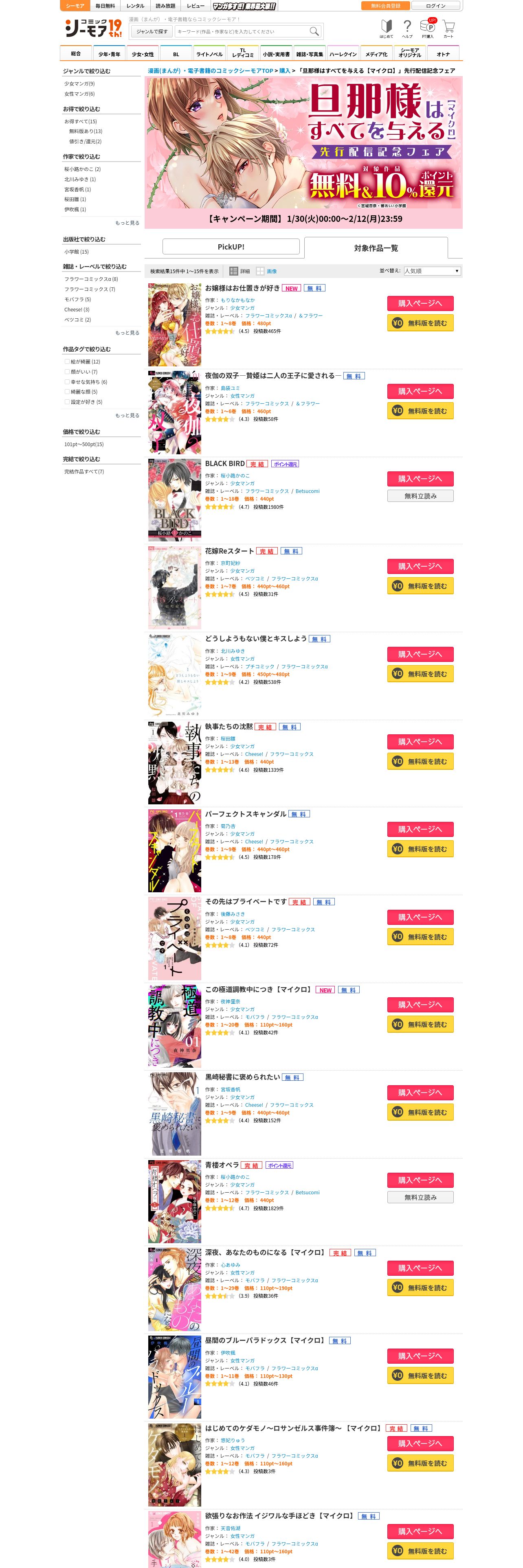The image size is (523, 1568).
Task: Click the PT購入 point purchase icon
Action: click(x=428, y=28)
